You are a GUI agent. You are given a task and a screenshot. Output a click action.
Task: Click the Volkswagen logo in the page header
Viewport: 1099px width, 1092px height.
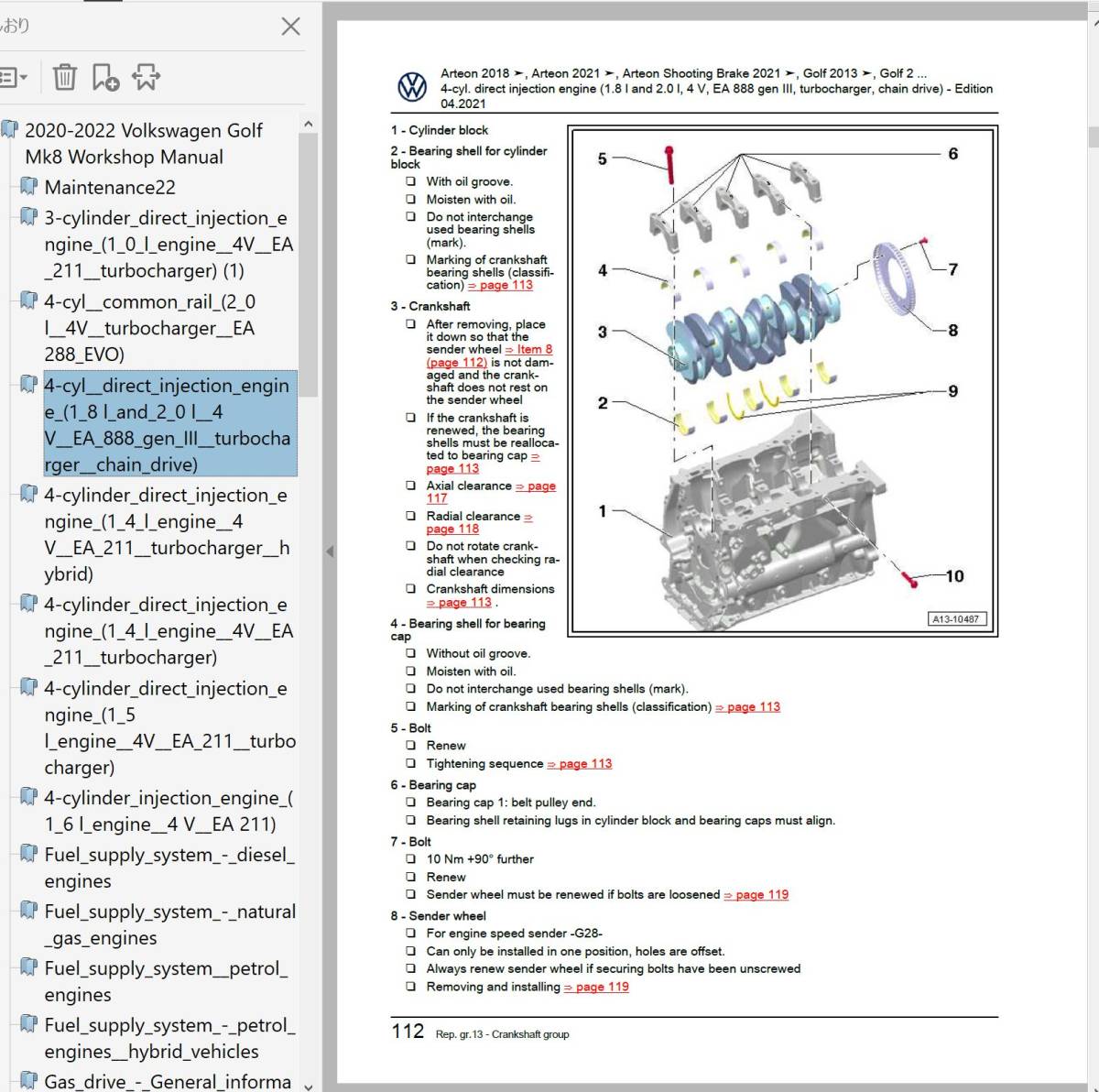click(412, 88)
